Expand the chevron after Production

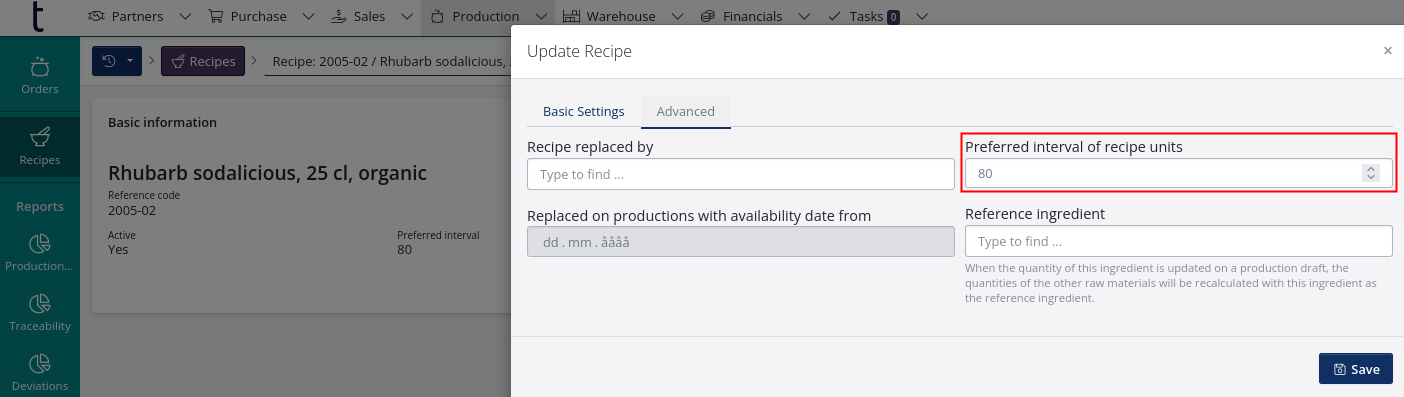tap(540, 17)
